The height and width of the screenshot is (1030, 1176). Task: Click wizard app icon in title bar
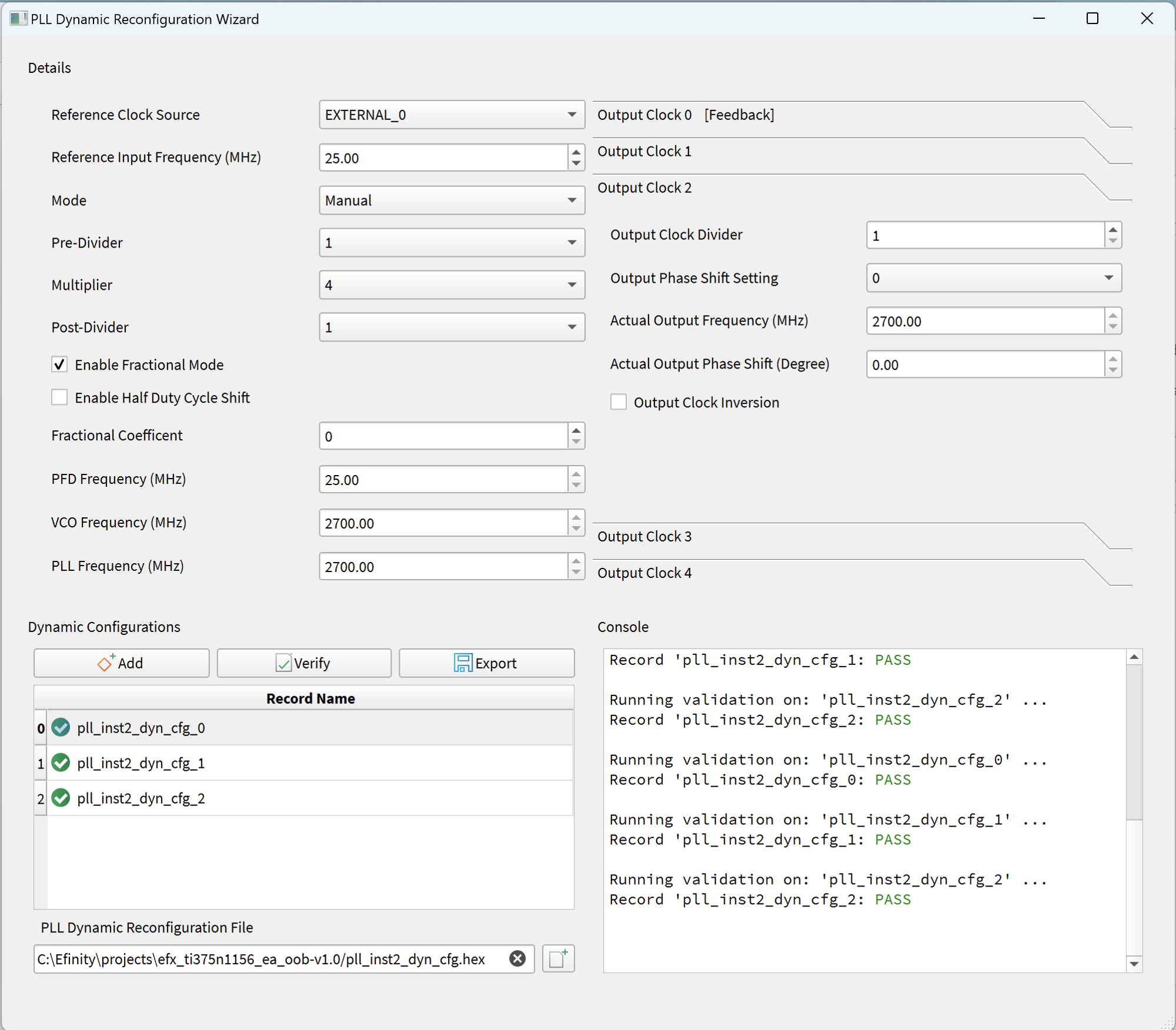tap(18, 19)
